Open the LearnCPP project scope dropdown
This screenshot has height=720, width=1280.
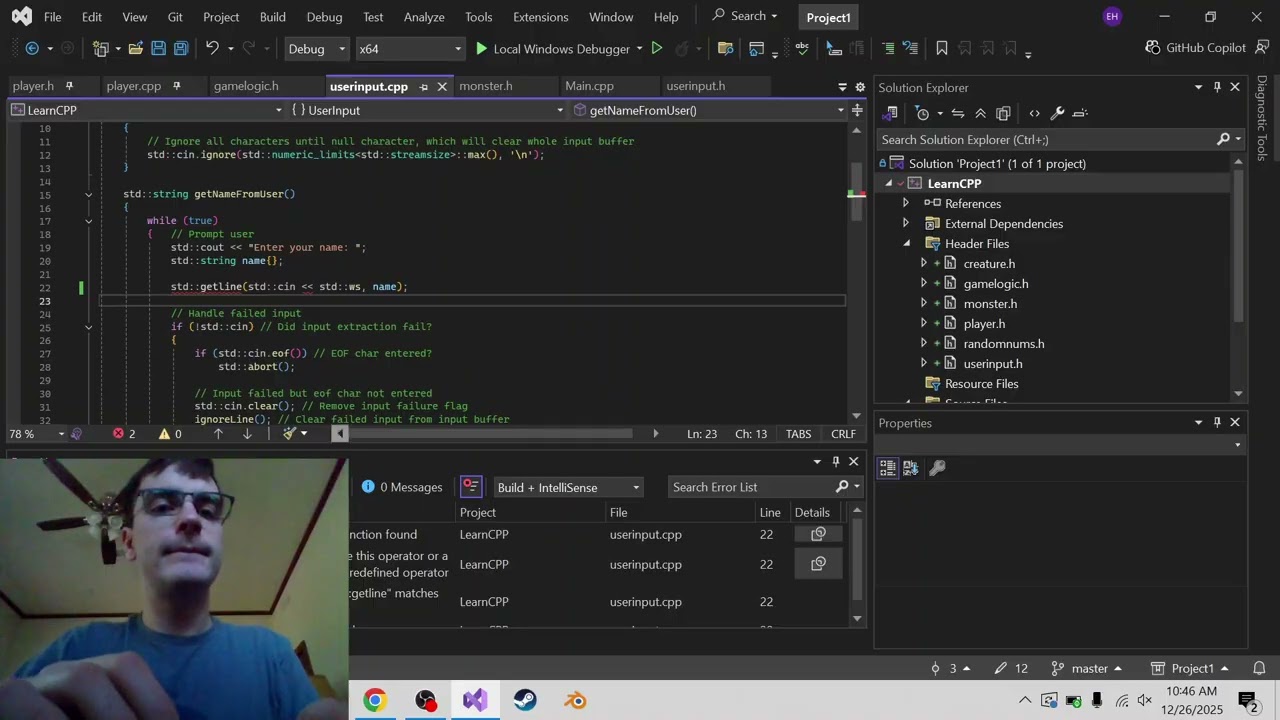(146, 110)
